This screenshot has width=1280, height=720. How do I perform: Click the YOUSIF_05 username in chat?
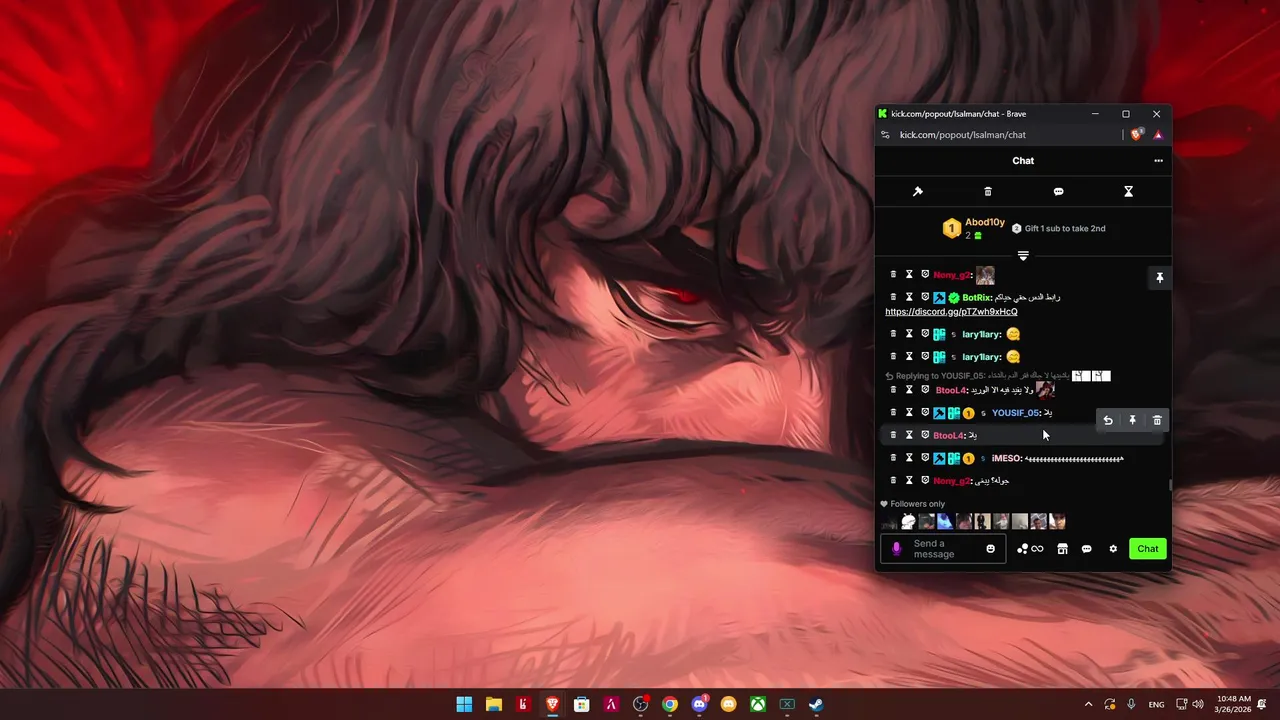[1015, 413]
